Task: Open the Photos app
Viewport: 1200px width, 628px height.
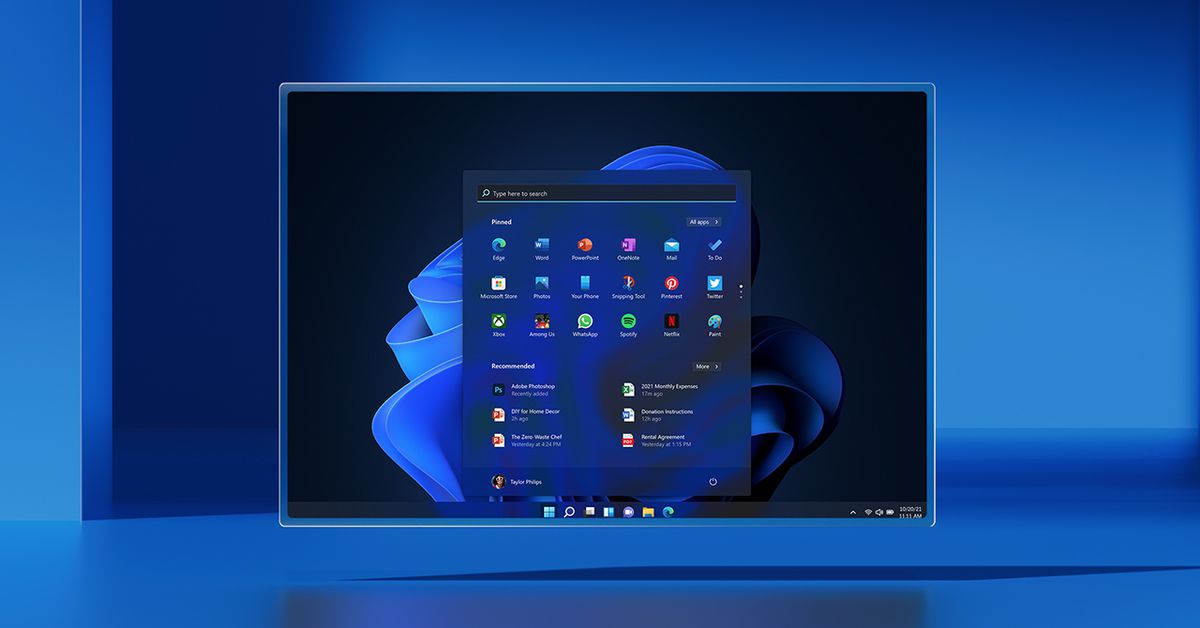Action: click(x=541, y=284)
